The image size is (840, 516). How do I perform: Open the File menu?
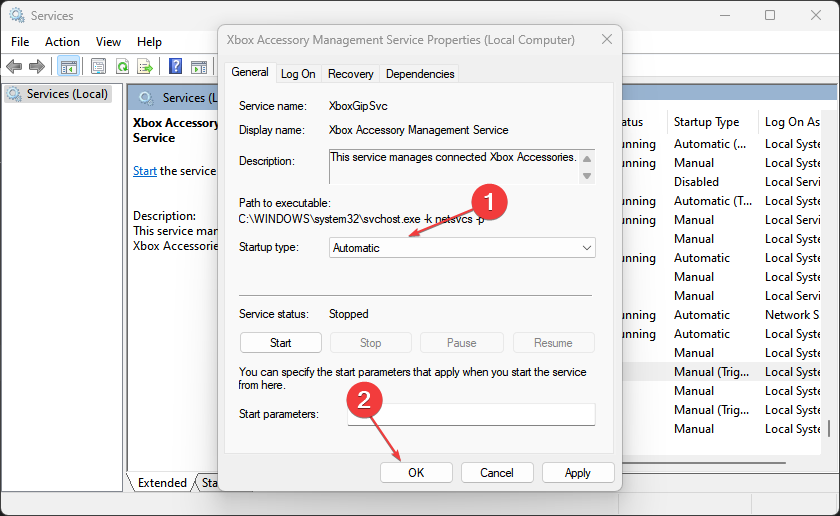(20, 42)
